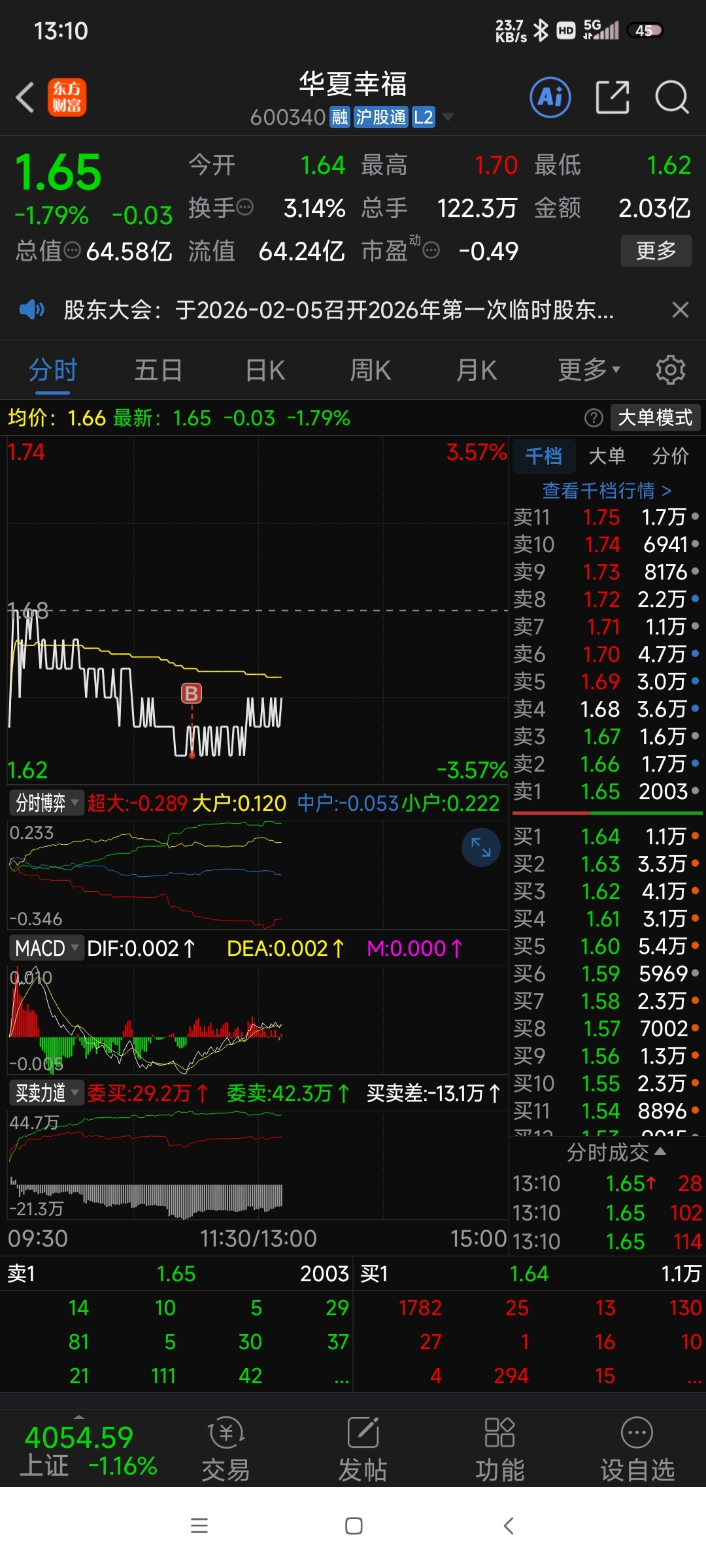
Task: Expand more buy-side orders ellipsis
Action: [x=694, y=1376]
